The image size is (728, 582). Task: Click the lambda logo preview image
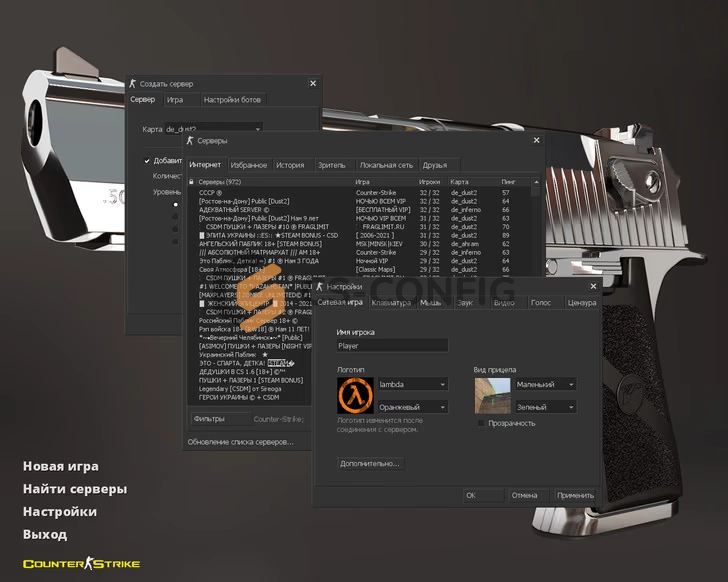pos(355,395)
